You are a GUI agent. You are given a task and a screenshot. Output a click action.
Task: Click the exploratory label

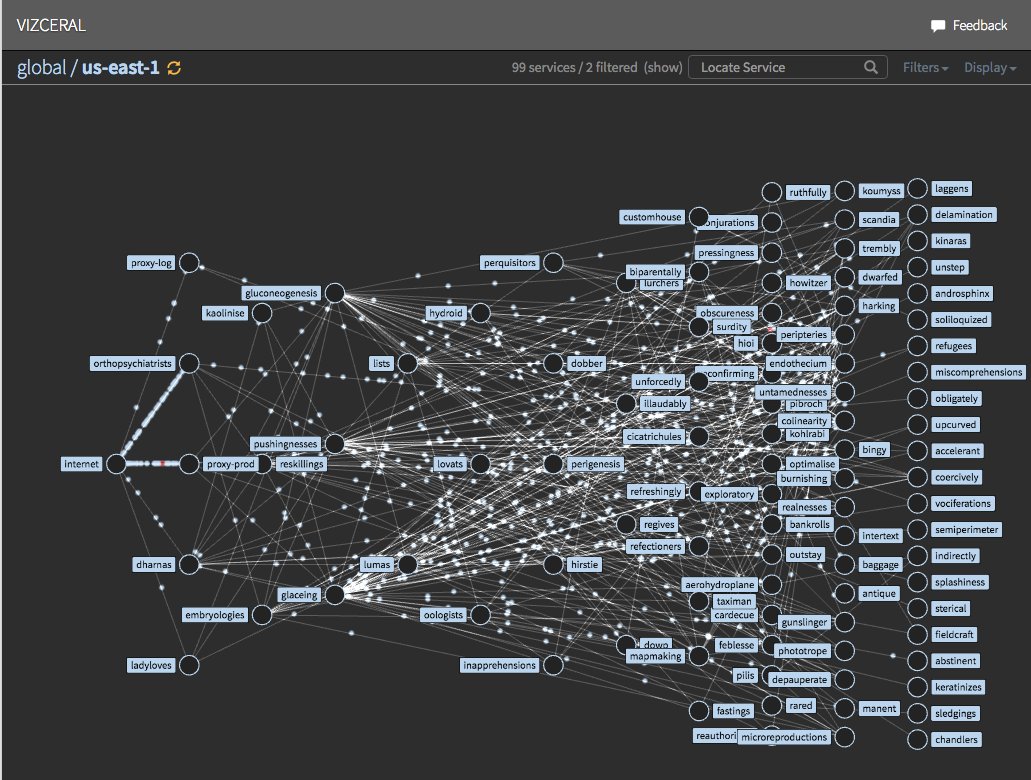coord(729,494)
